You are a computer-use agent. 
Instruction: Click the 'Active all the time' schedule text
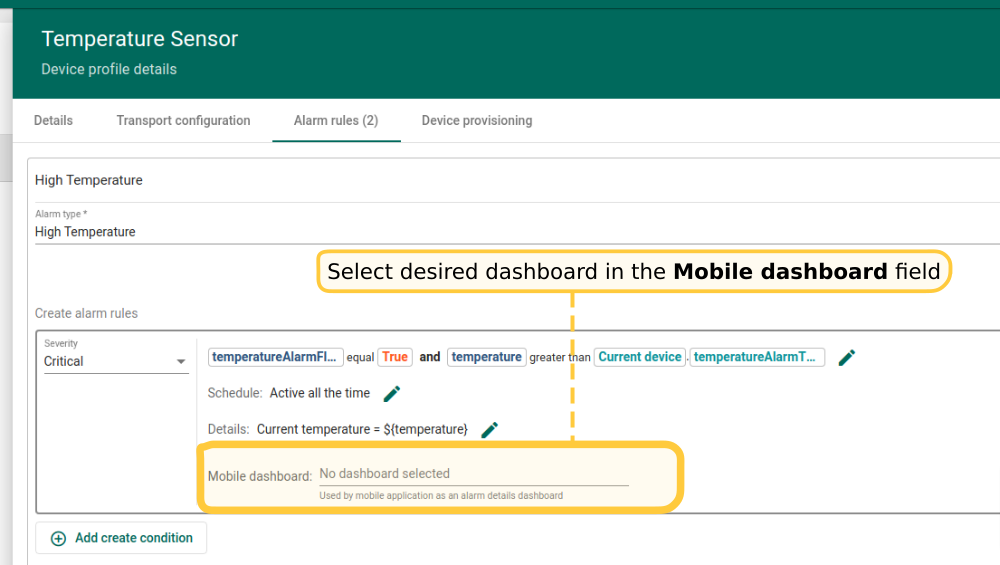coord(320,393)
